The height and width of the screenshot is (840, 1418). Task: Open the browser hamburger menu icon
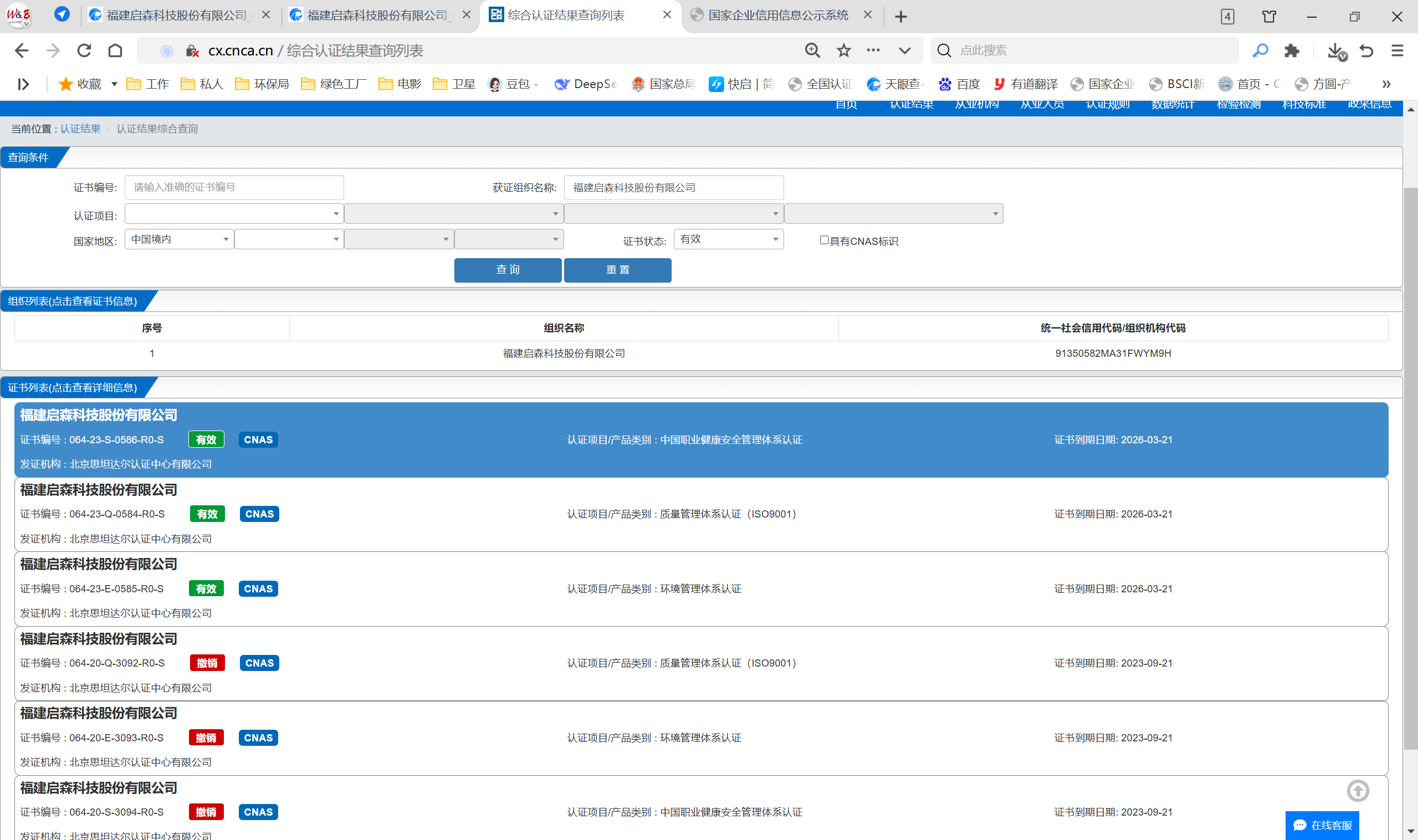point(1397,51)
